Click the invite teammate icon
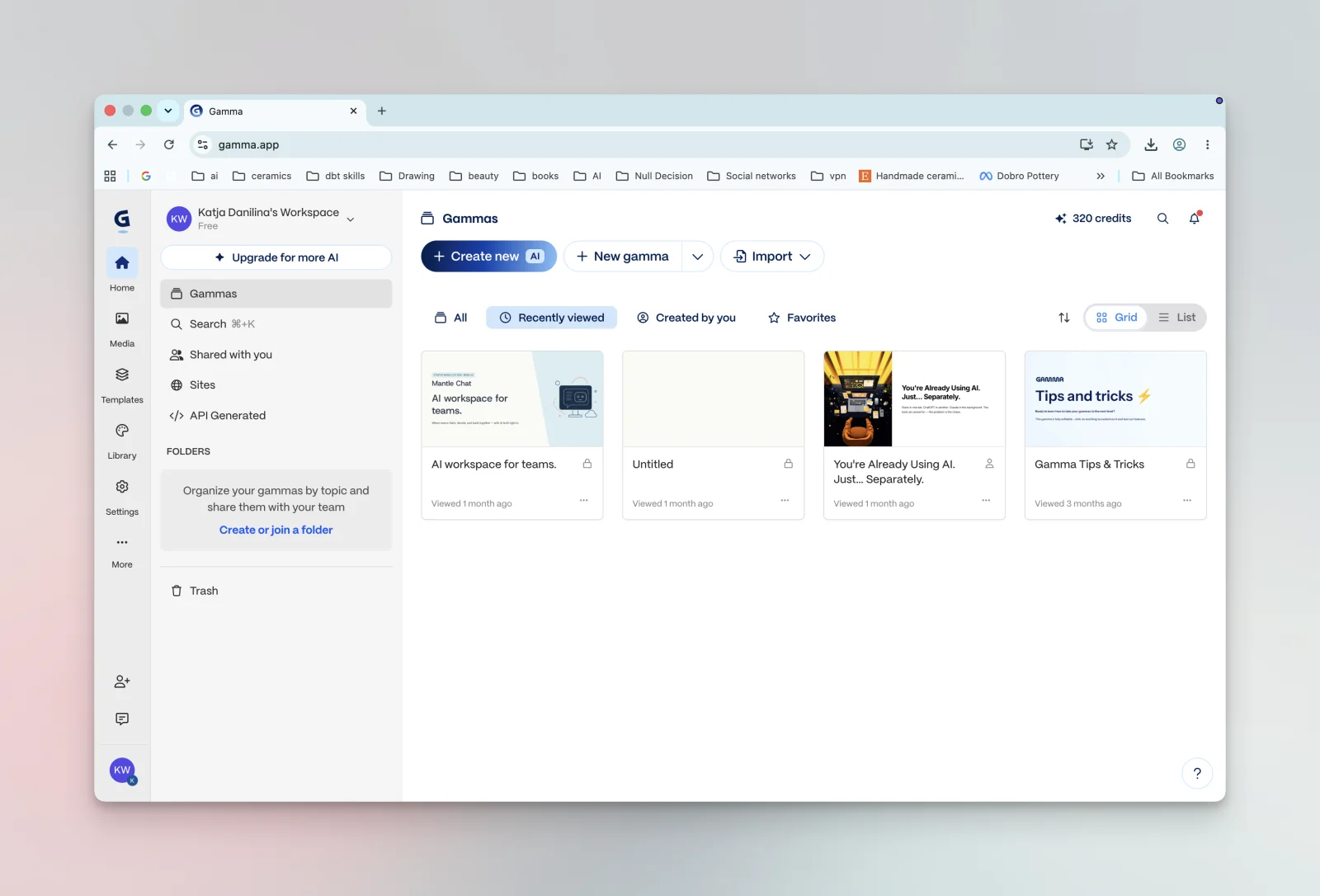Screen dimensions: 1320x896 tap(122, 681)
